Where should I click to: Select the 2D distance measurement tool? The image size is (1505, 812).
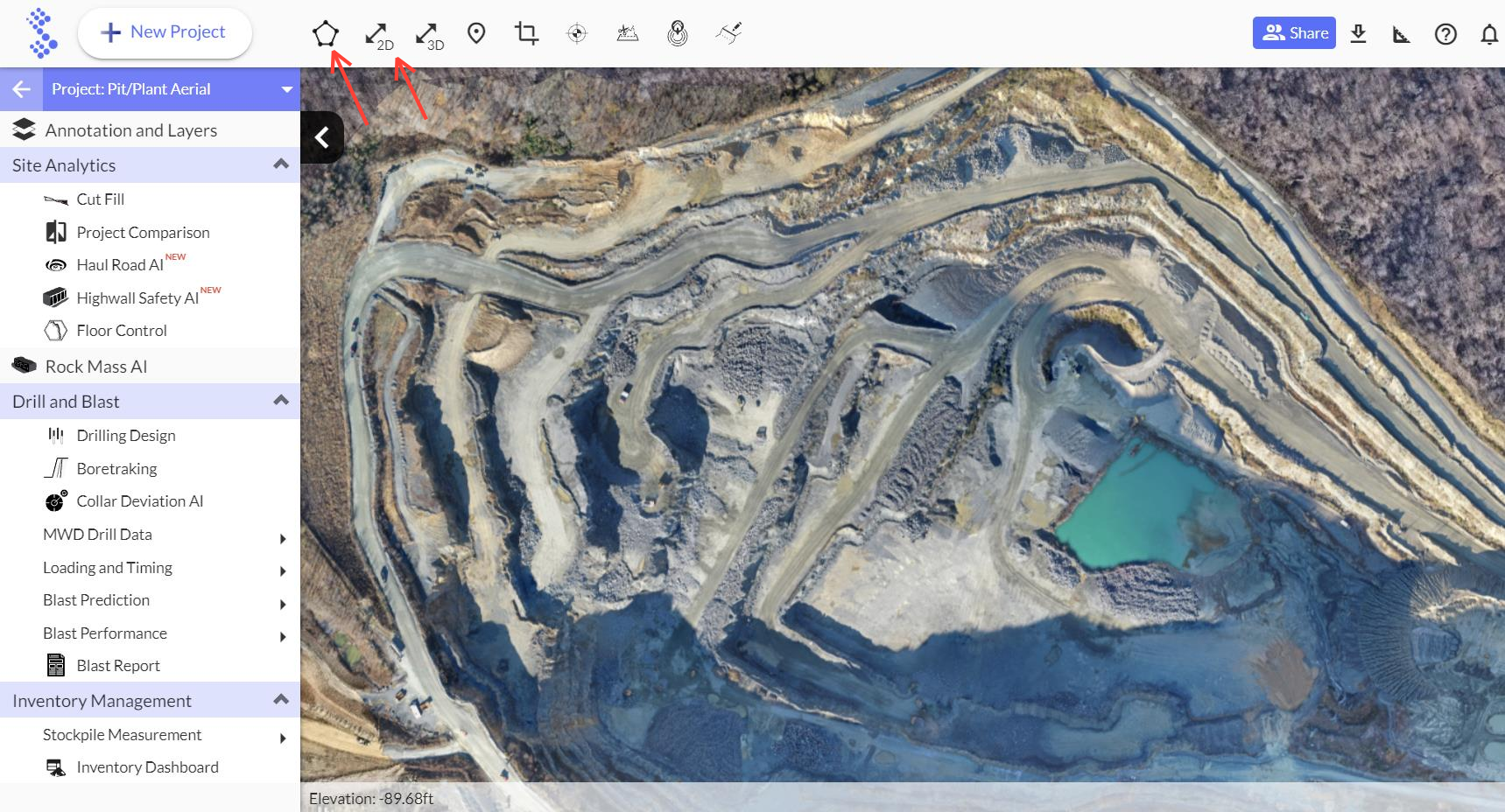point(378,36)
